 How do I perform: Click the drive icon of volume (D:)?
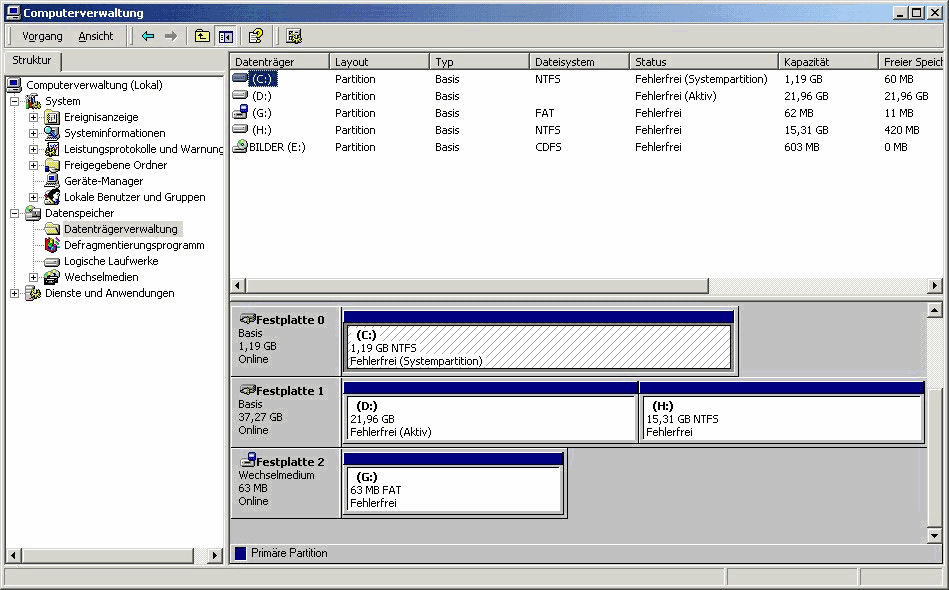240,95
